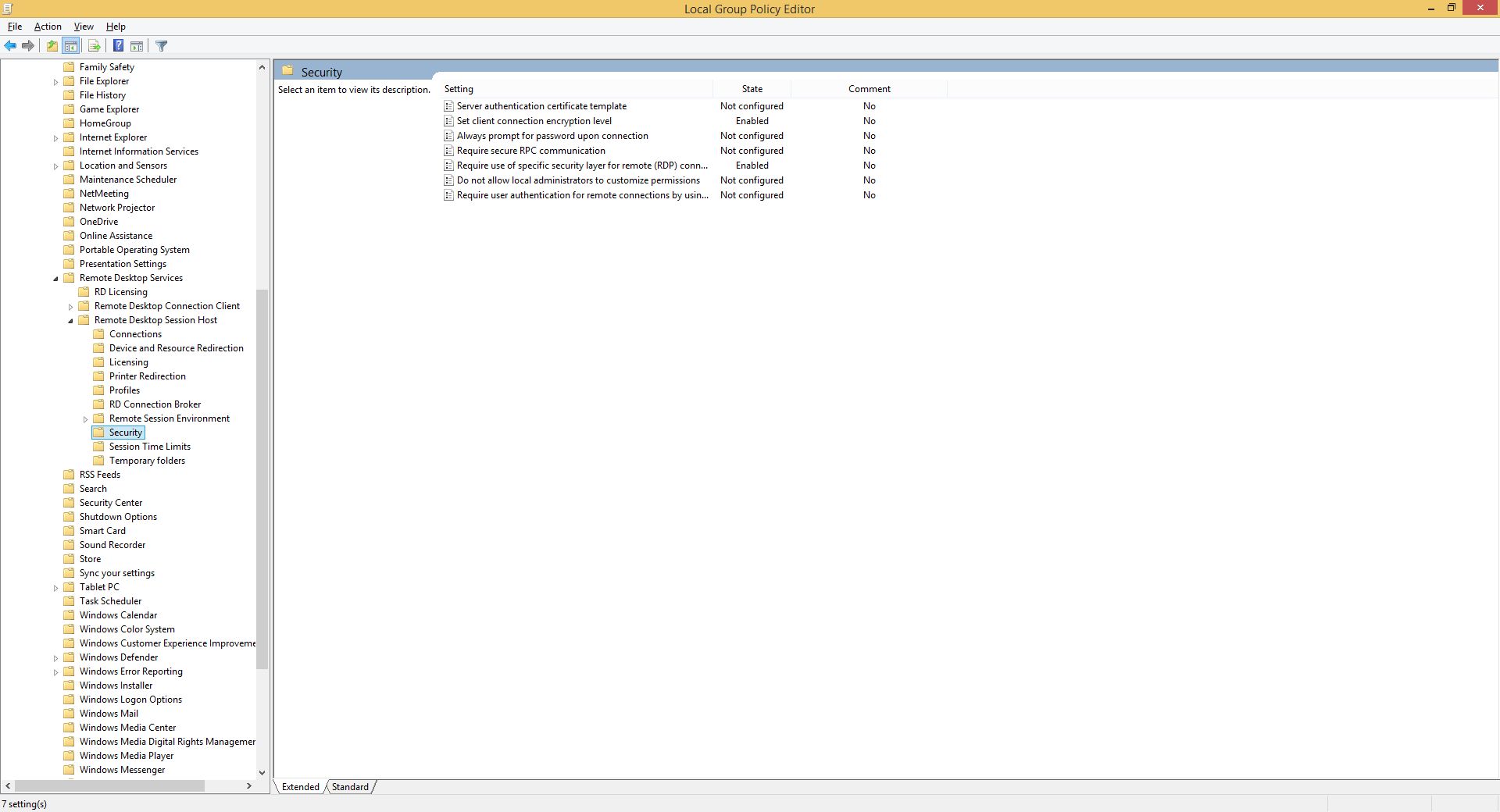The width and height of the screenshot is (1500, 812).
Task: Open Help with the question mark icon
Action: click(118, 46)
